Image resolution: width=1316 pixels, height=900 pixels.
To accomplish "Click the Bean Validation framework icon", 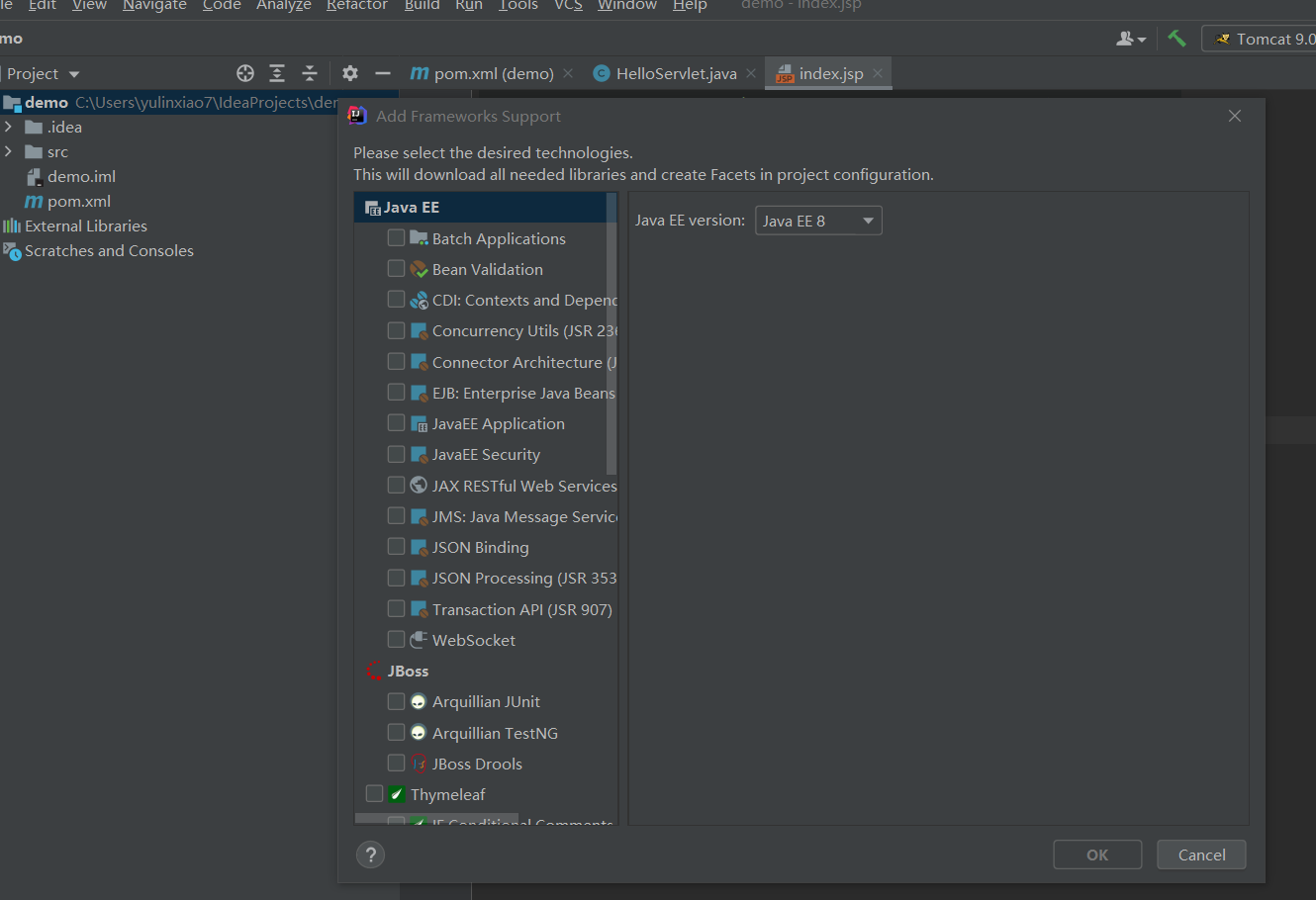I will click(x=419, y=269).
